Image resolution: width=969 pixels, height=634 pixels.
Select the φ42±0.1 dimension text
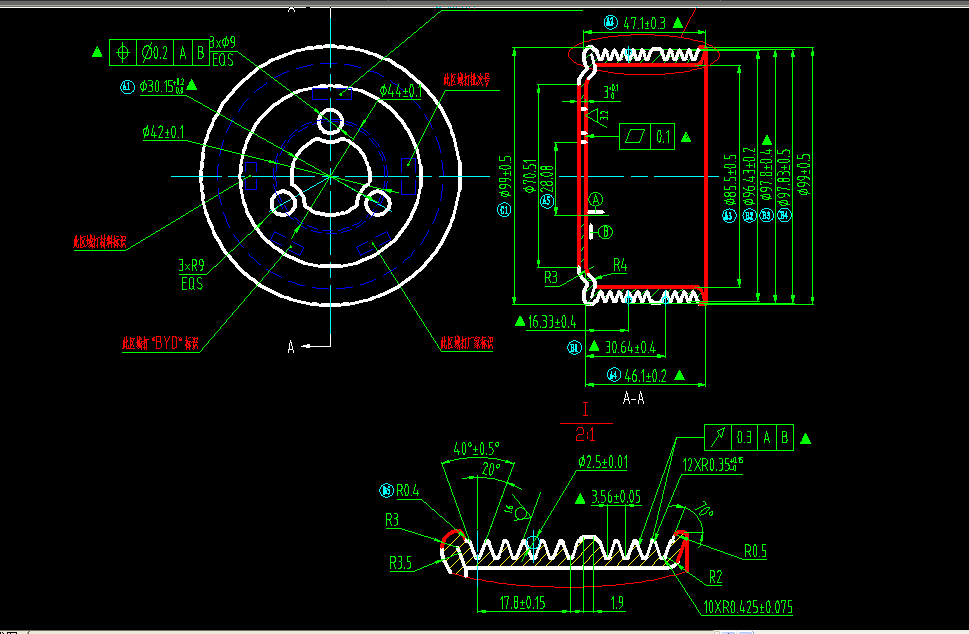click(x=163, y=131)
